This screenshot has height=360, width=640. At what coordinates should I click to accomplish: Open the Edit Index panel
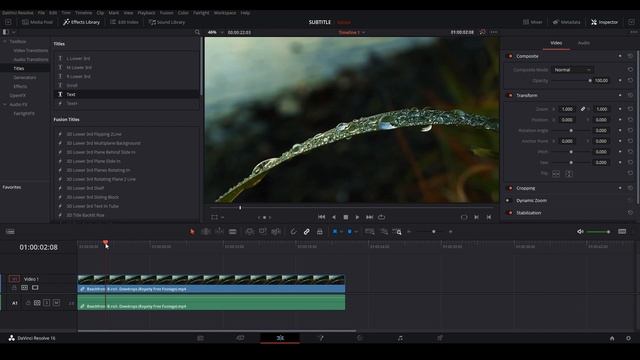point(124,22)
